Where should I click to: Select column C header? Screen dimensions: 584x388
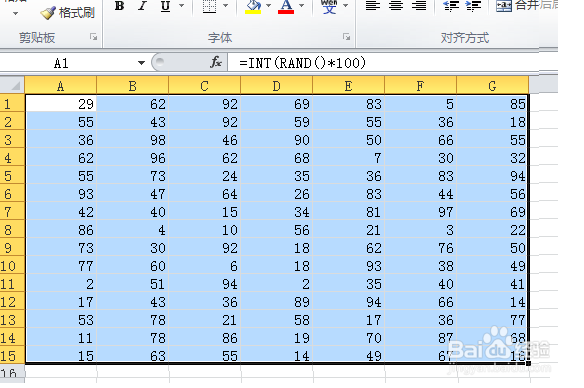tap(204, 86)
